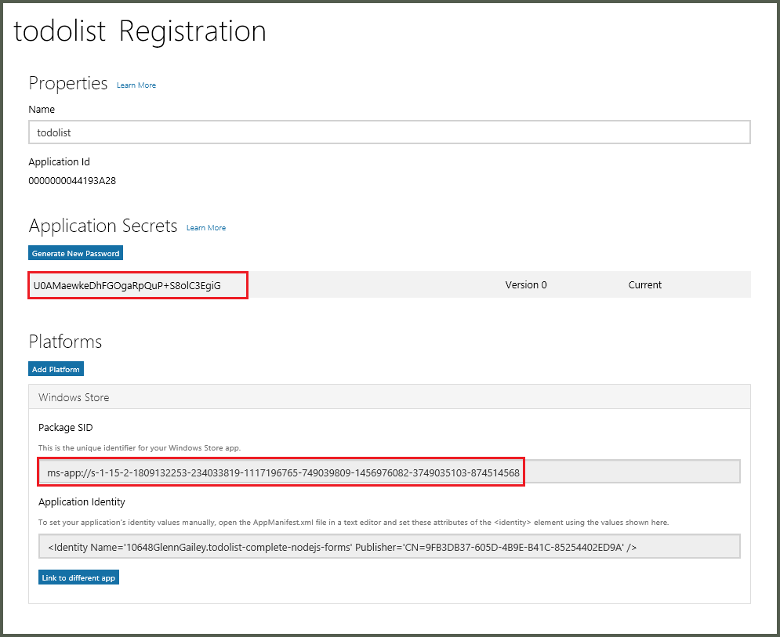Click the Name input field containing todolist

[x=389, y=132]
